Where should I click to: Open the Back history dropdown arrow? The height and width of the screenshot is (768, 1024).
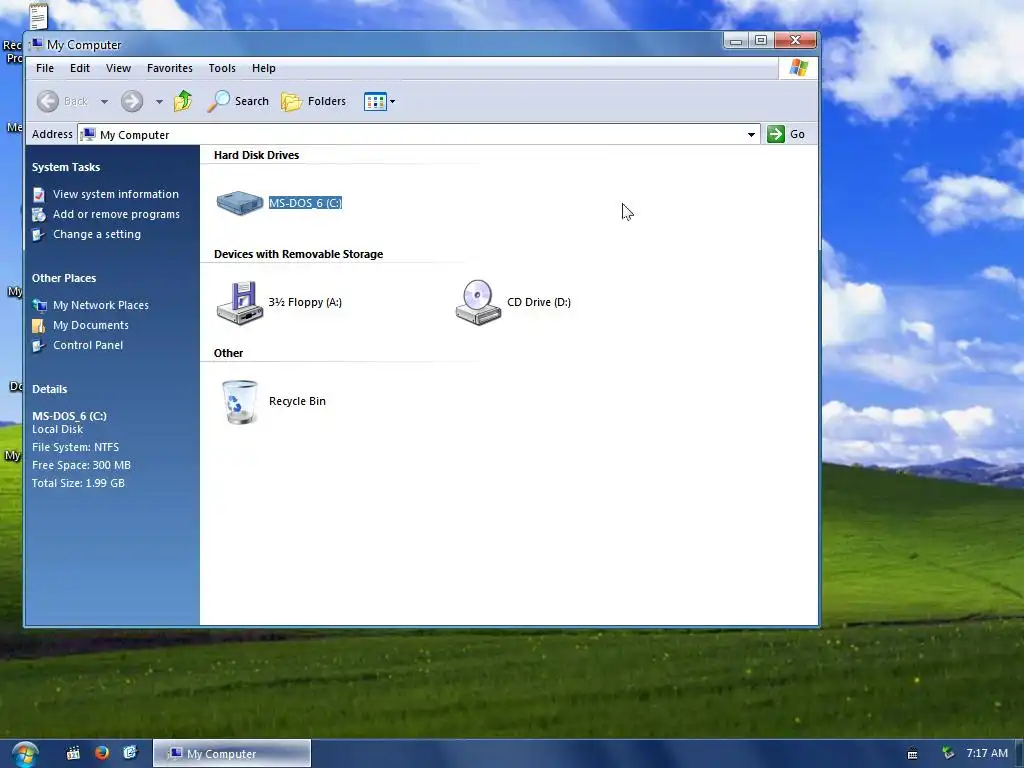click(104, 102)
